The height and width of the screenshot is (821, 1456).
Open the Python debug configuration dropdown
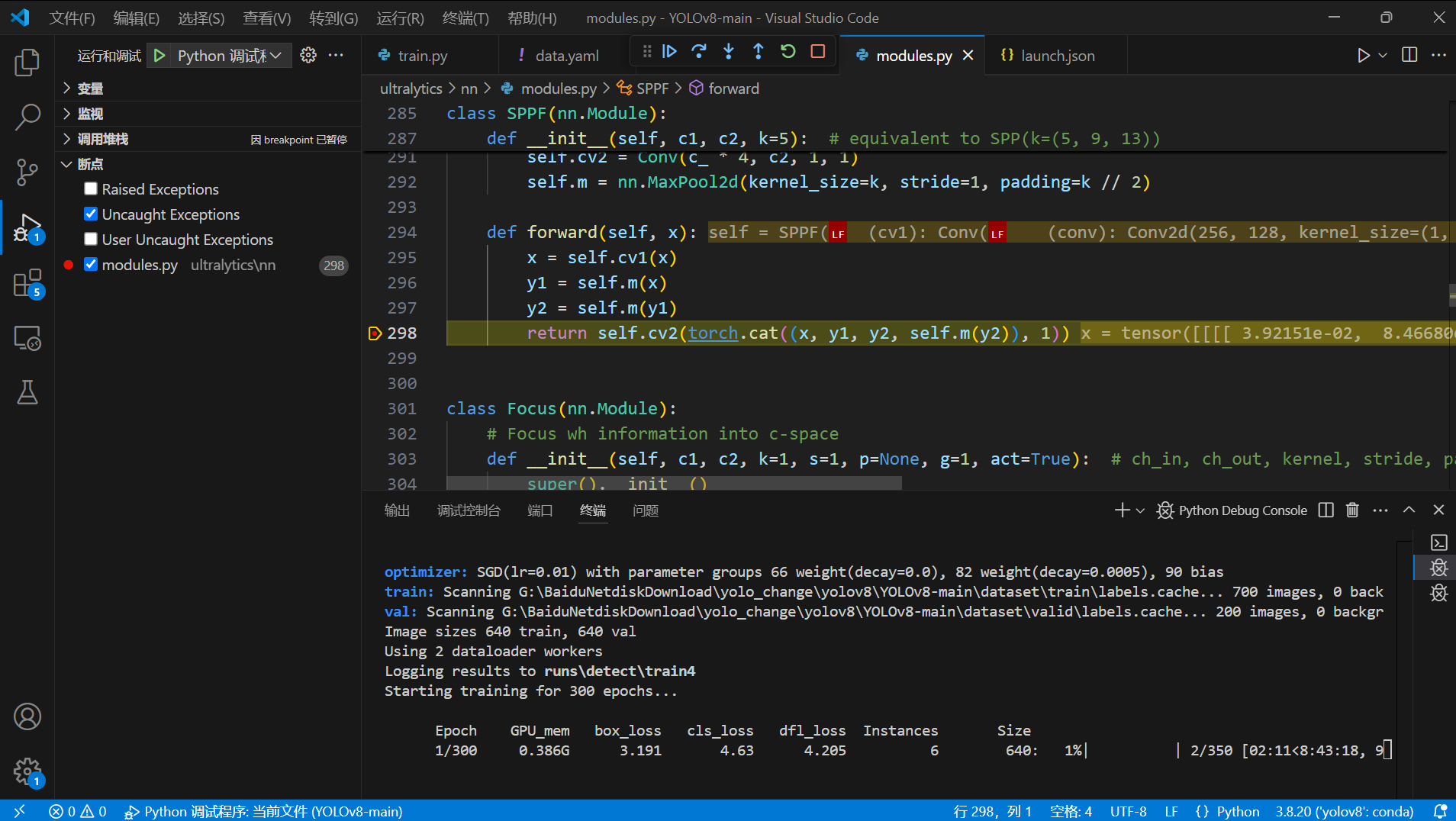coord(230,56)
